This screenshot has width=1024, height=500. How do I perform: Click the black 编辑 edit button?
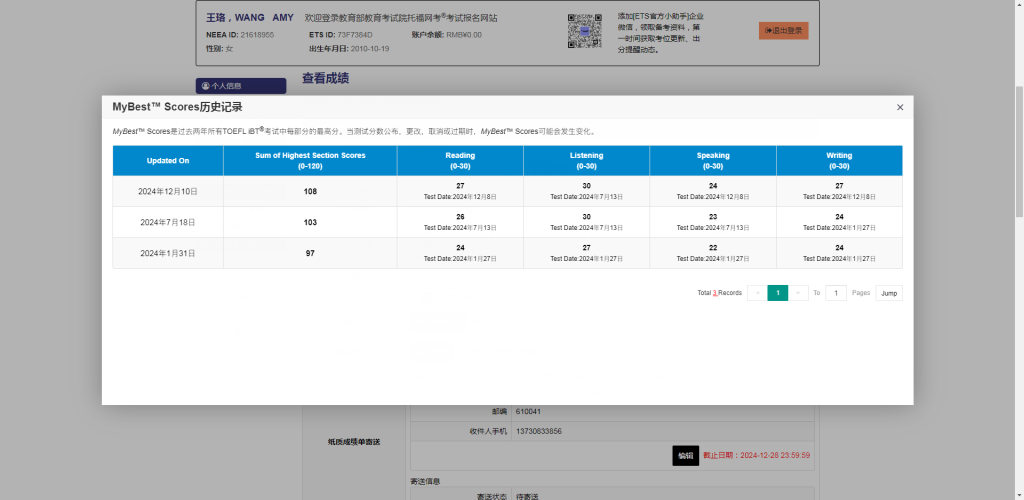685,455
